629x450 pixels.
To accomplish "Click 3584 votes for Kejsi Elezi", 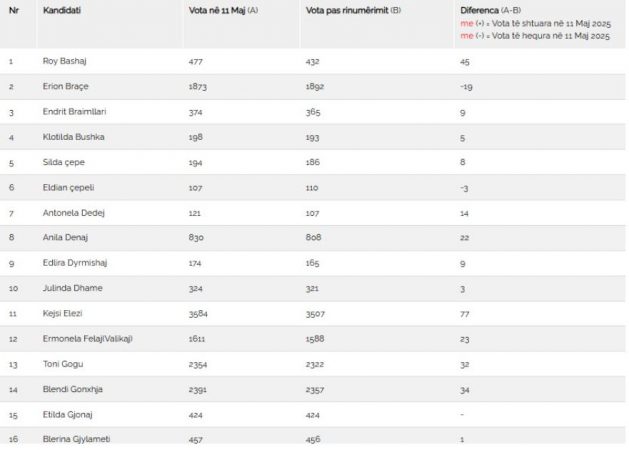I will 198,314.
